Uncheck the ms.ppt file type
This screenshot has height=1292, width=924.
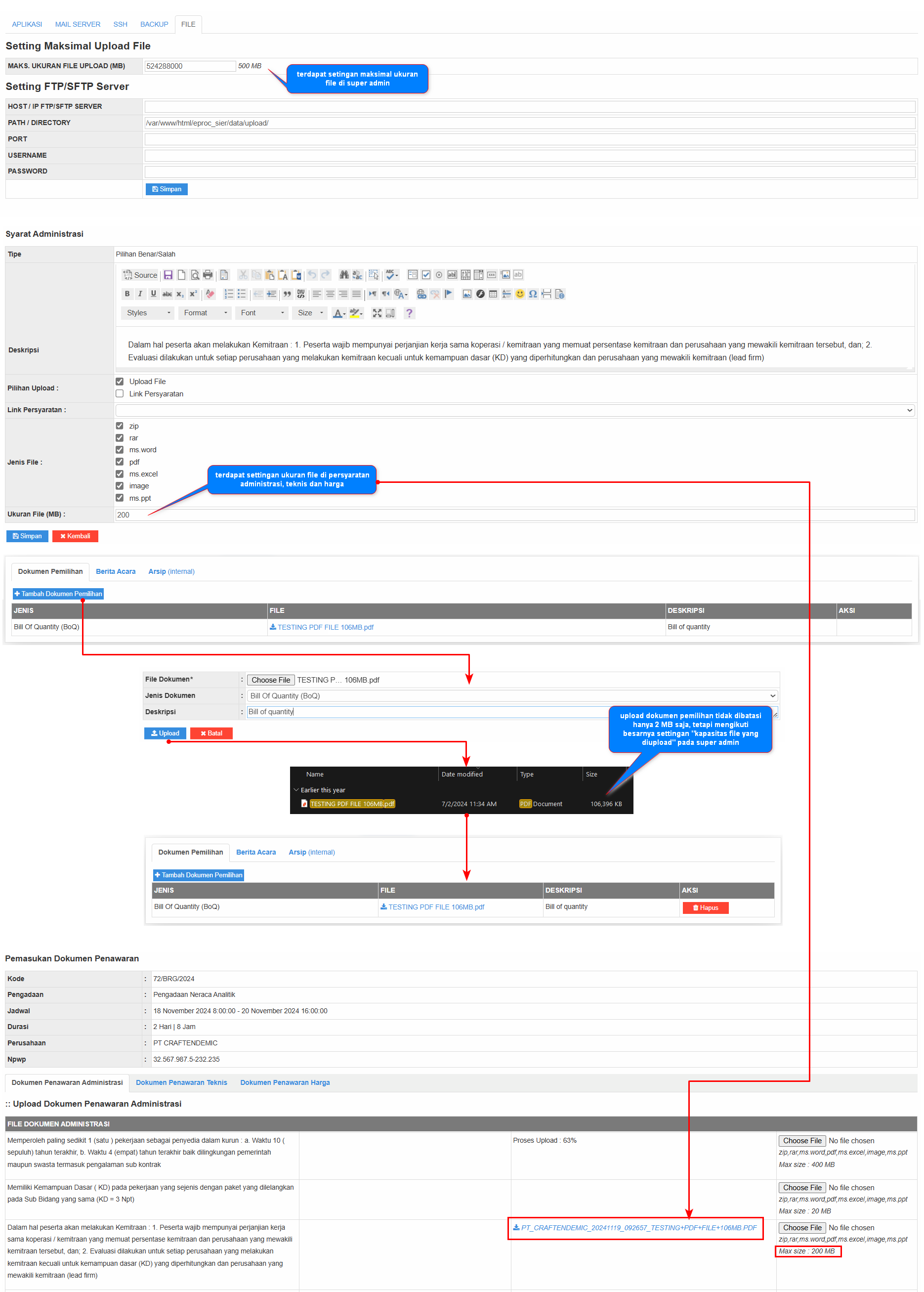click(120, 497)
